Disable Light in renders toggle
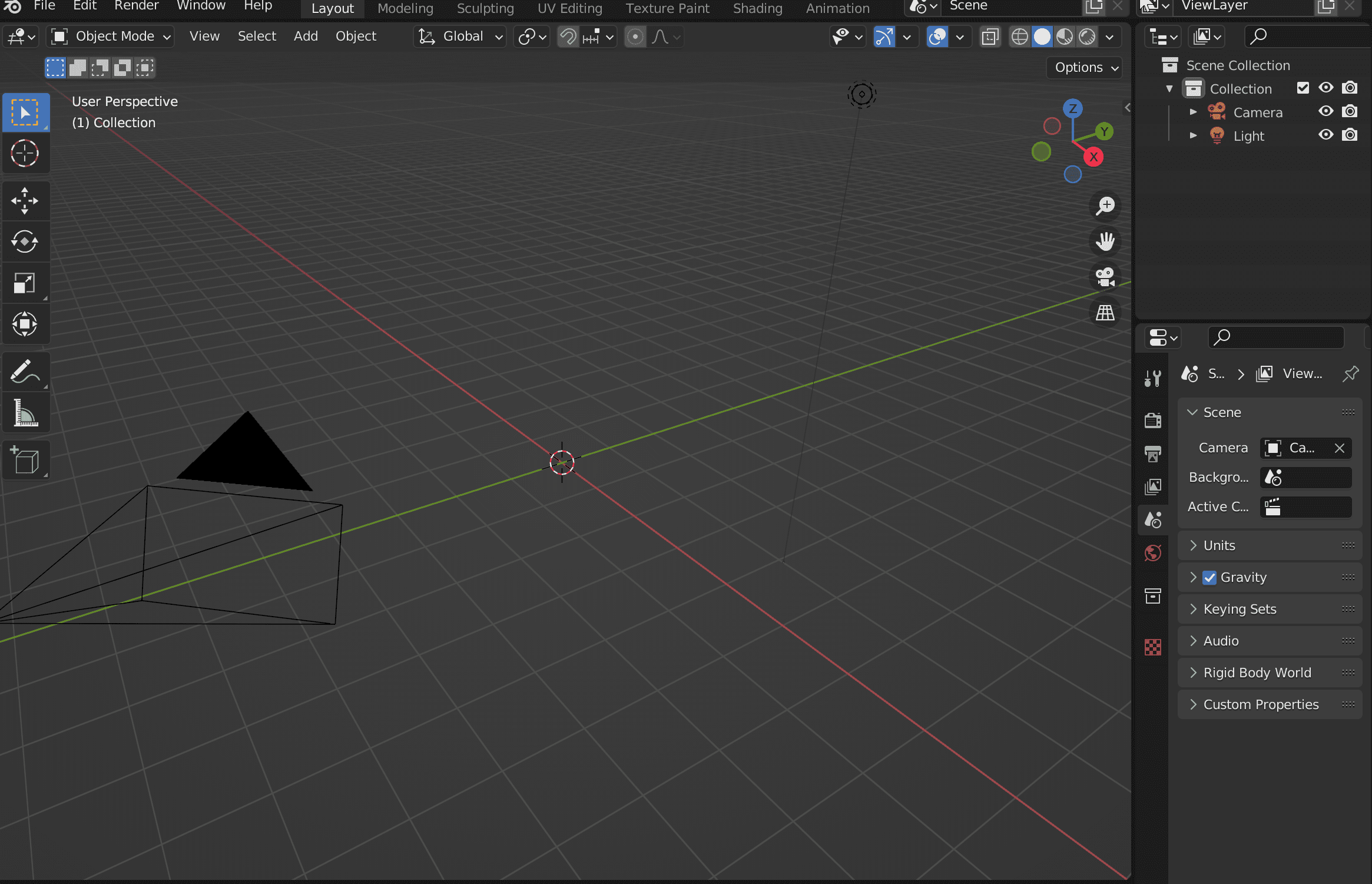The height and width of the screenshot is (884, 1372). pyautogui.click(x=1350, y=135)
